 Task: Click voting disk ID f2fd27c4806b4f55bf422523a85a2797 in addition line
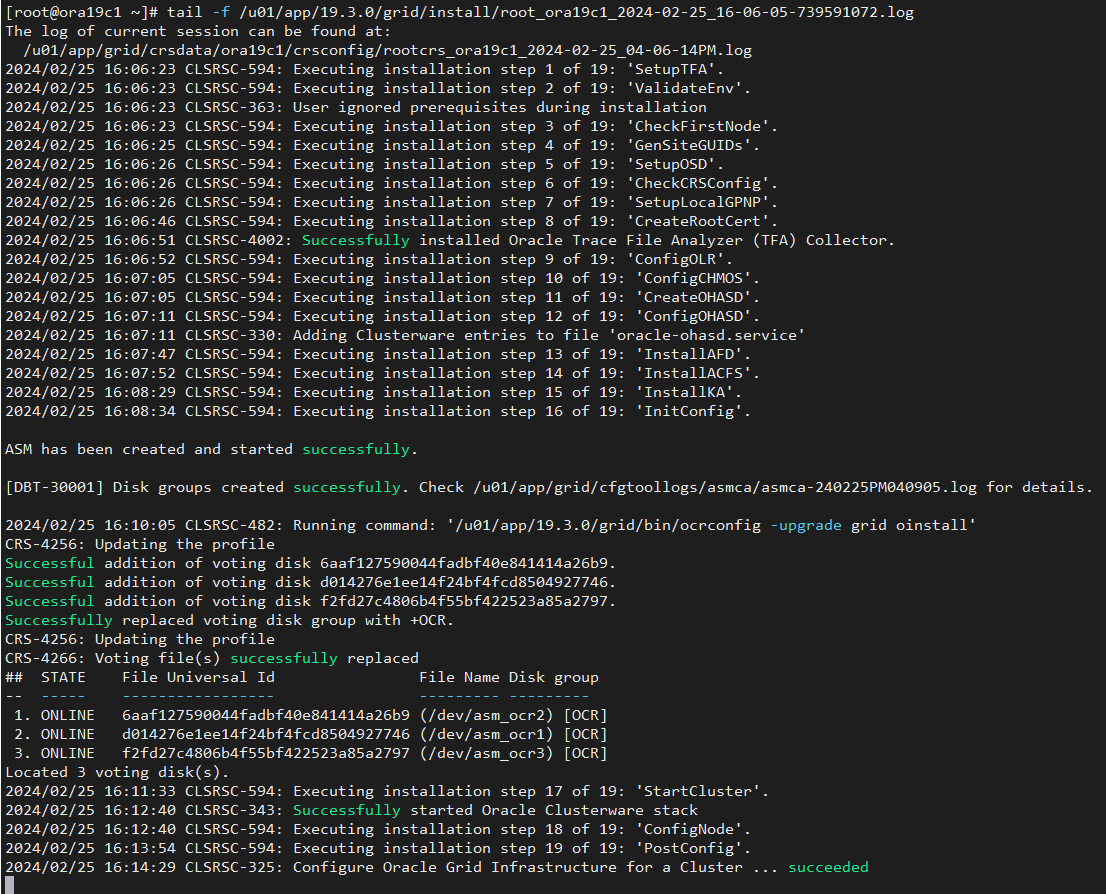point(464,603)
